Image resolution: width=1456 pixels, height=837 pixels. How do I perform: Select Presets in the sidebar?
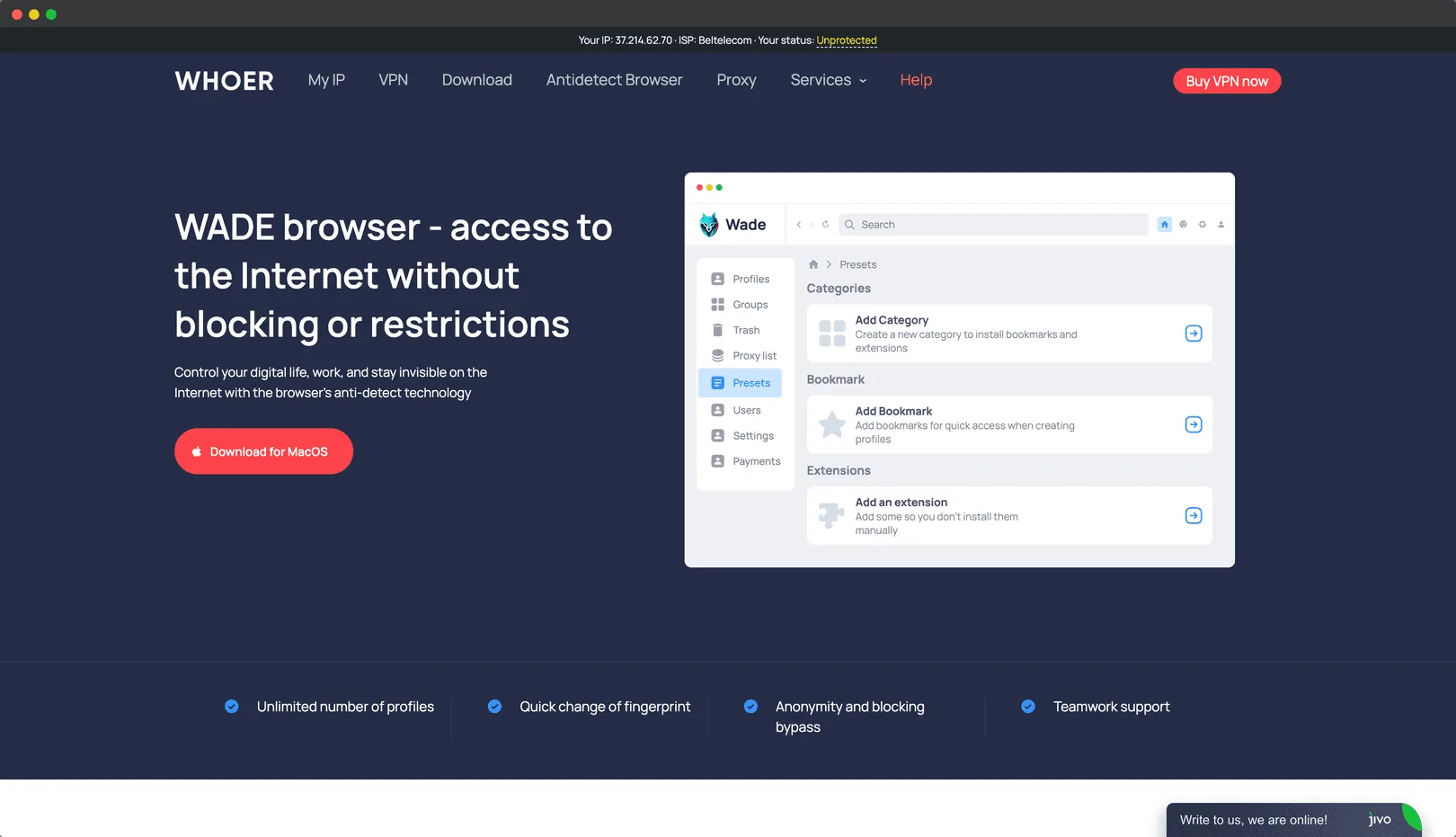click(x=740, y=383)
